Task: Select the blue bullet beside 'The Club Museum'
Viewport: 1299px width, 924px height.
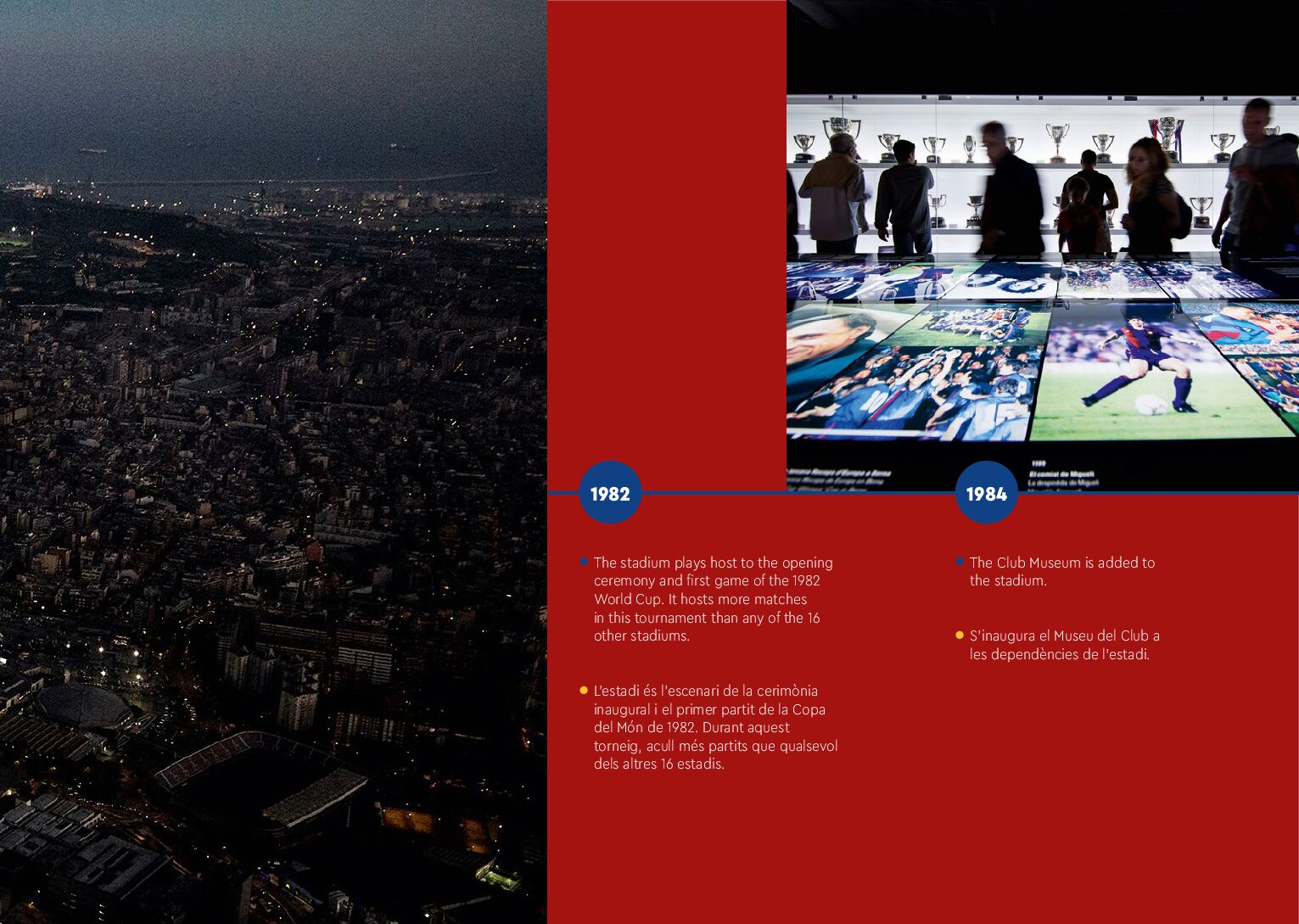Action: [960, 562]
